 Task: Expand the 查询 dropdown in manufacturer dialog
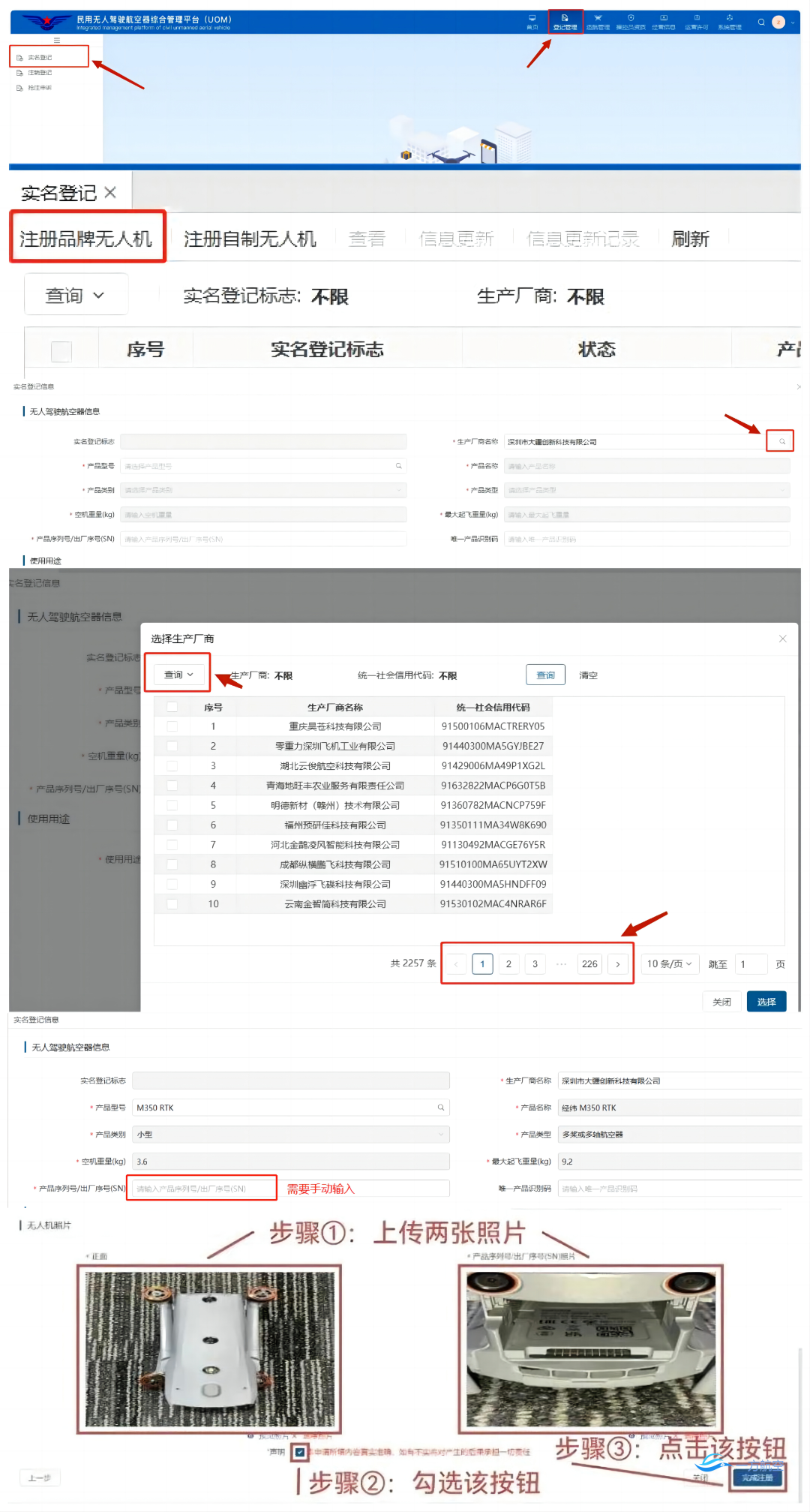[178, 675]
